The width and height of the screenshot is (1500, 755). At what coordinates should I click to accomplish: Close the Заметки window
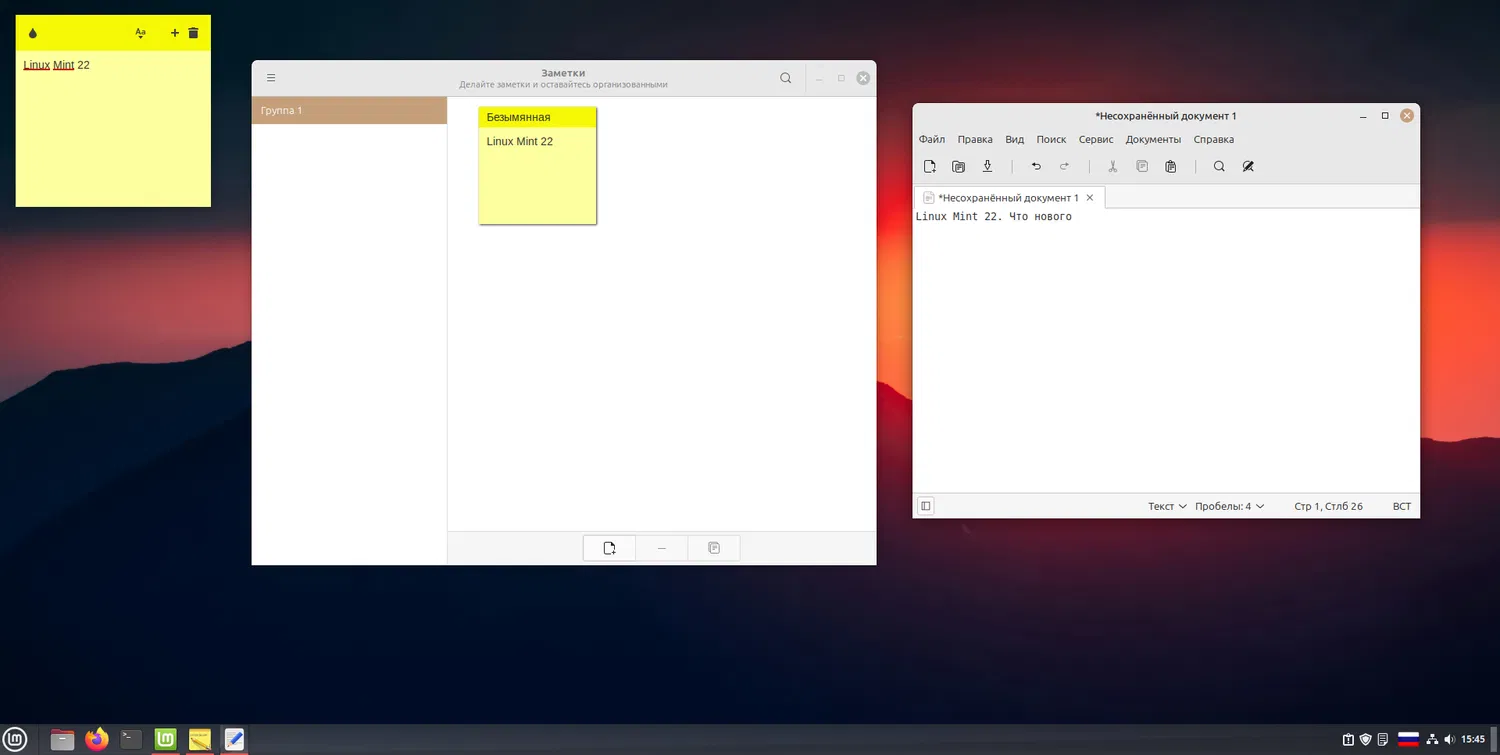coord(863,78)
